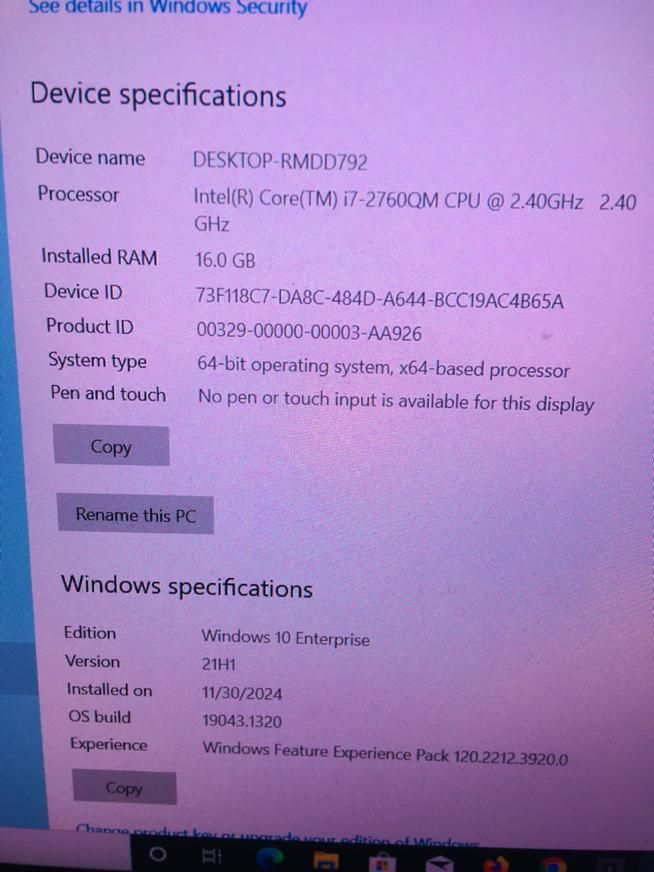Open File Explorer from the taskbar
654x872 pixels.
click(326, 861)
